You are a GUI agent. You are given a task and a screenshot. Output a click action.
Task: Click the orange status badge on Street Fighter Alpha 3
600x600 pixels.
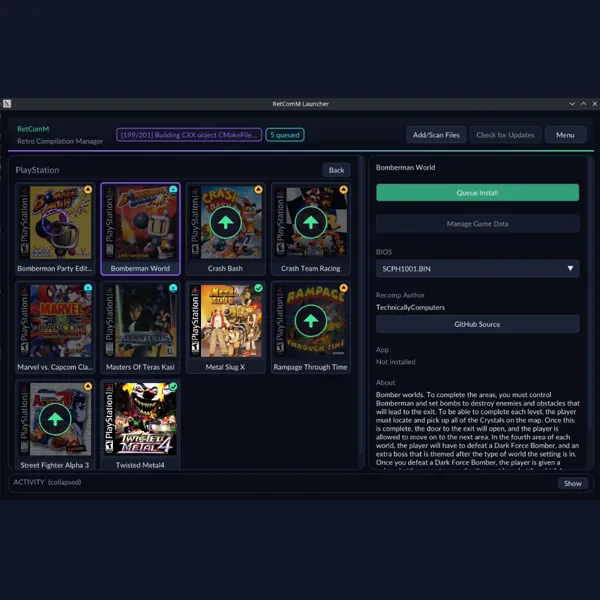click(x=88, y=386)
